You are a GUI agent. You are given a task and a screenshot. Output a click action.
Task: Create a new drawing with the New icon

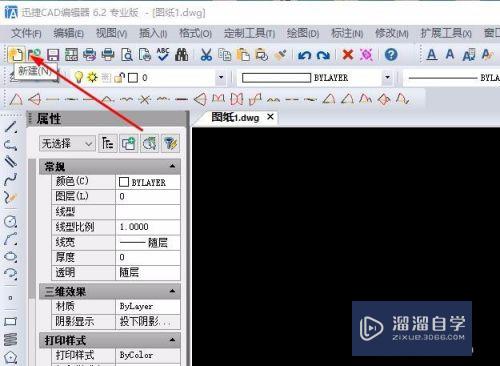(16, 55)
